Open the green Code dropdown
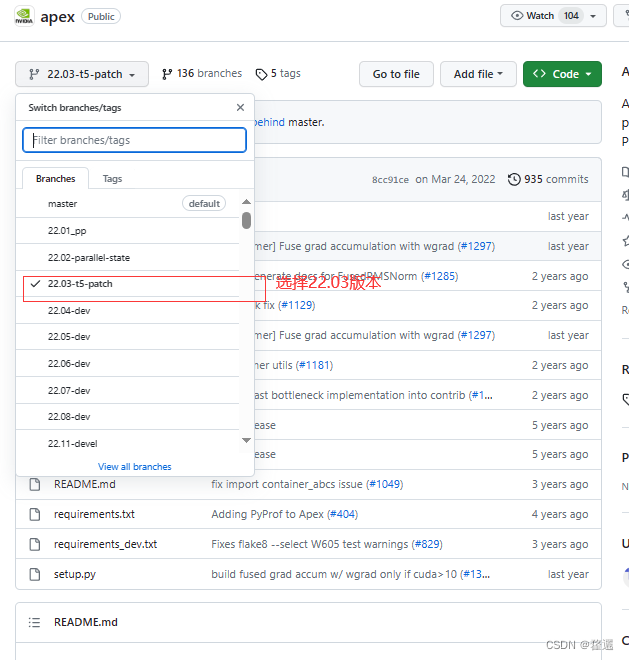Viewport: 629px width, 660px height. tap(562, 74)
